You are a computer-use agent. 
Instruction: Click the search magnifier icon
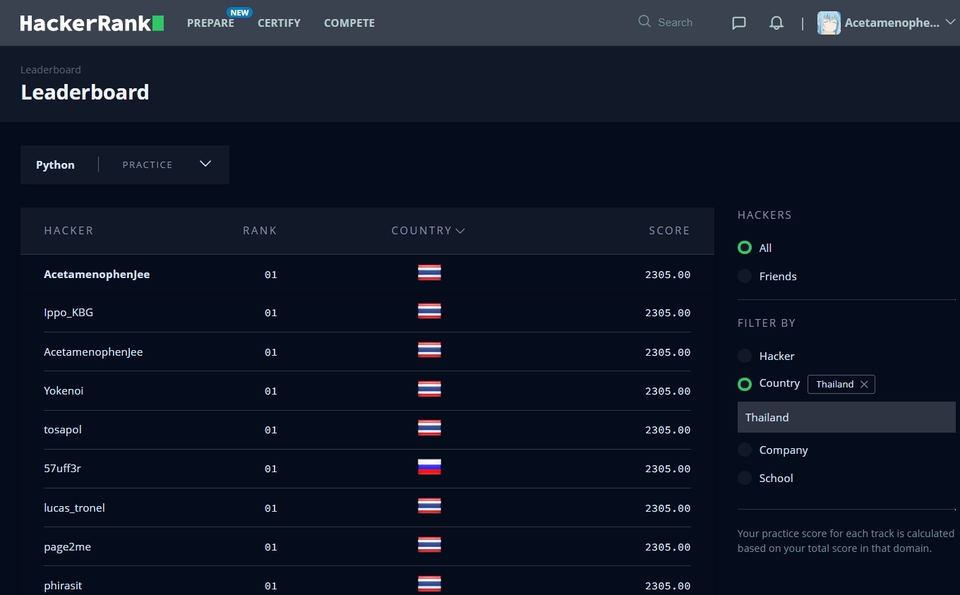click(x=644, y=21)
